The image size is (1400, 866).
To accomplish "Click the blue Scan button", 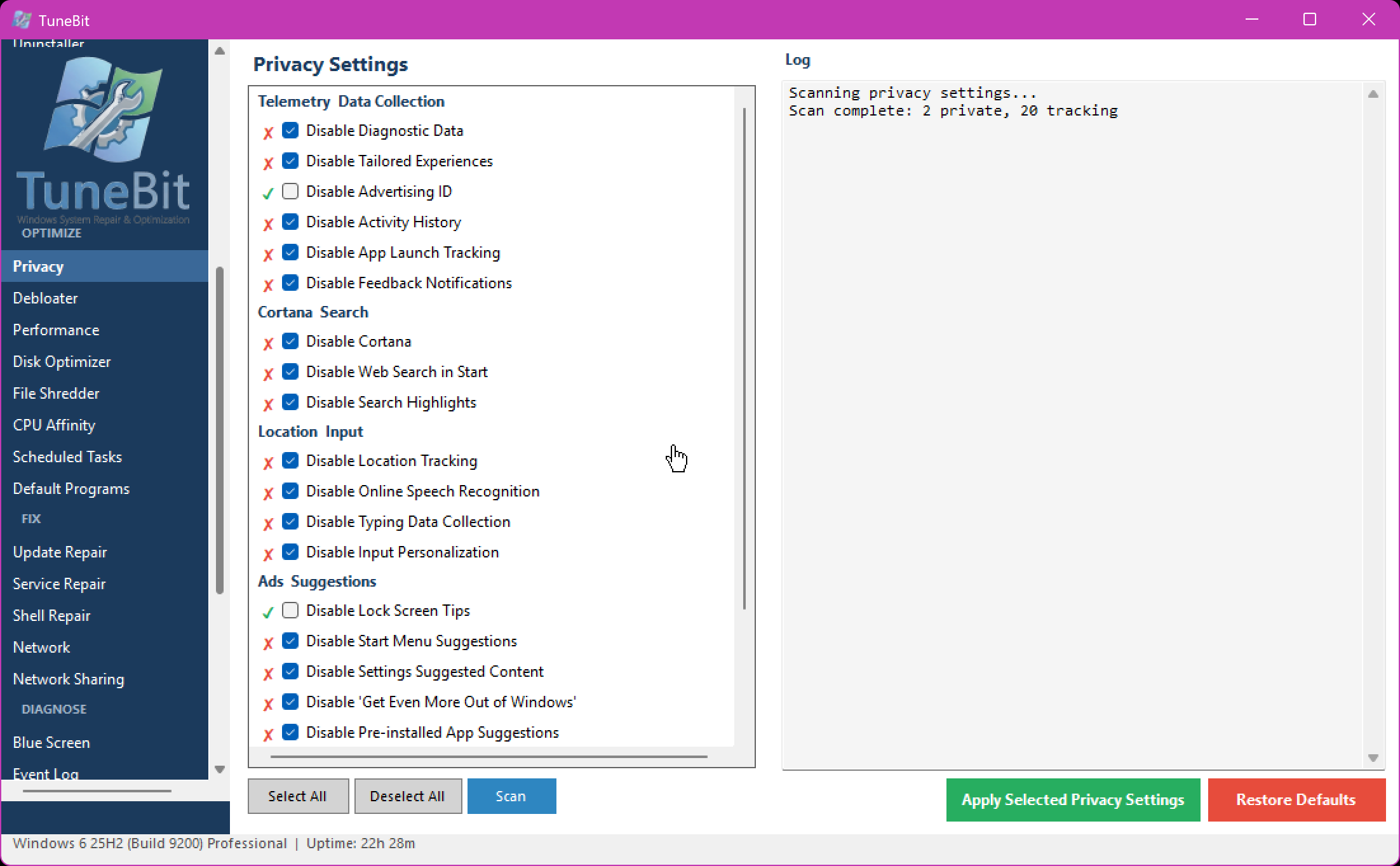I will coord(511,796).
